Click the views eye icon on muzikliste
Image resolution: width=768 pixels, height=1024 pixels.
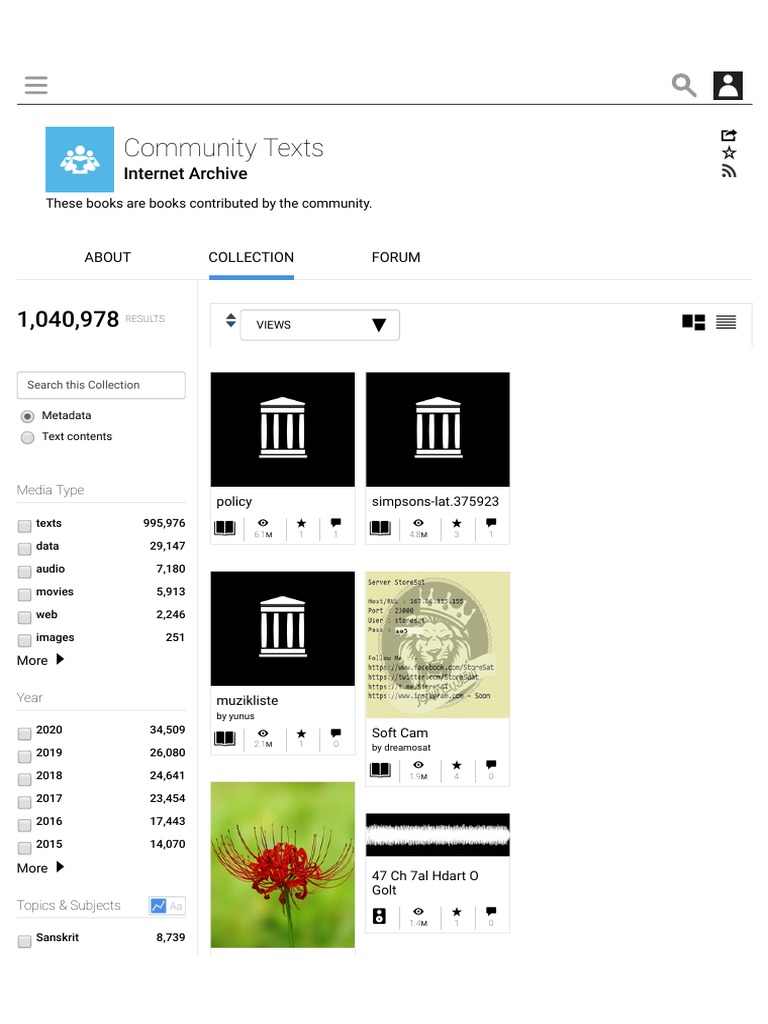(263, 733)
